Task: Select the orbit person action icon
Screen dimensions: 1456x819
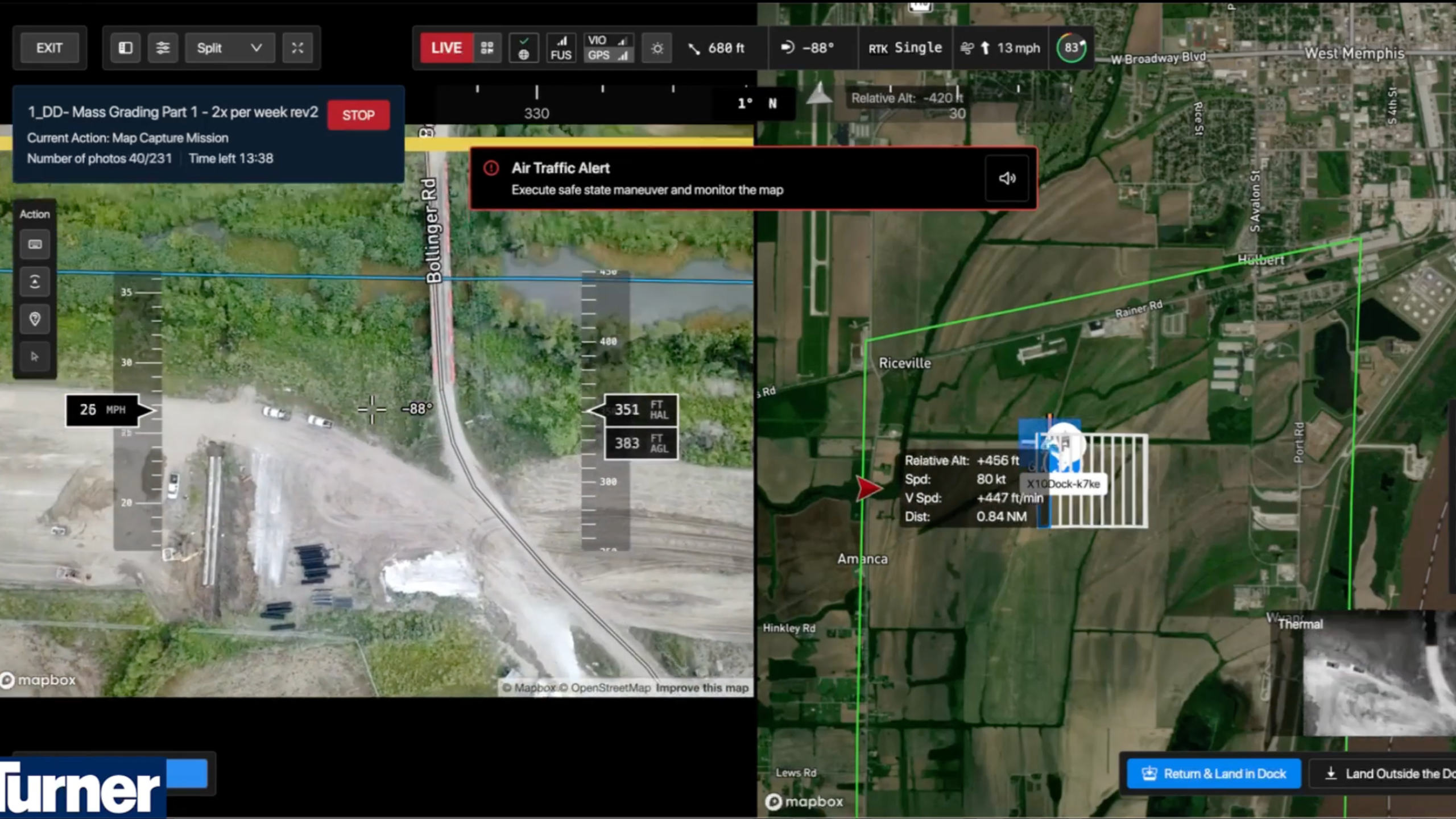Action: (x=35, y=282)
